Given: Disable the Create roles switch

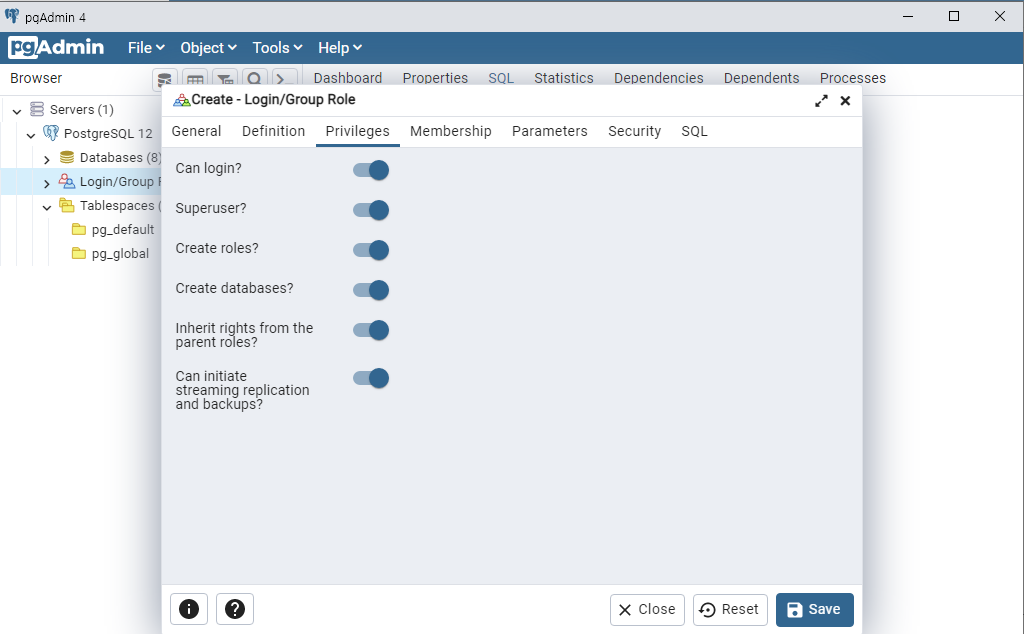Looking at the screenshot, I should [370, 249].
